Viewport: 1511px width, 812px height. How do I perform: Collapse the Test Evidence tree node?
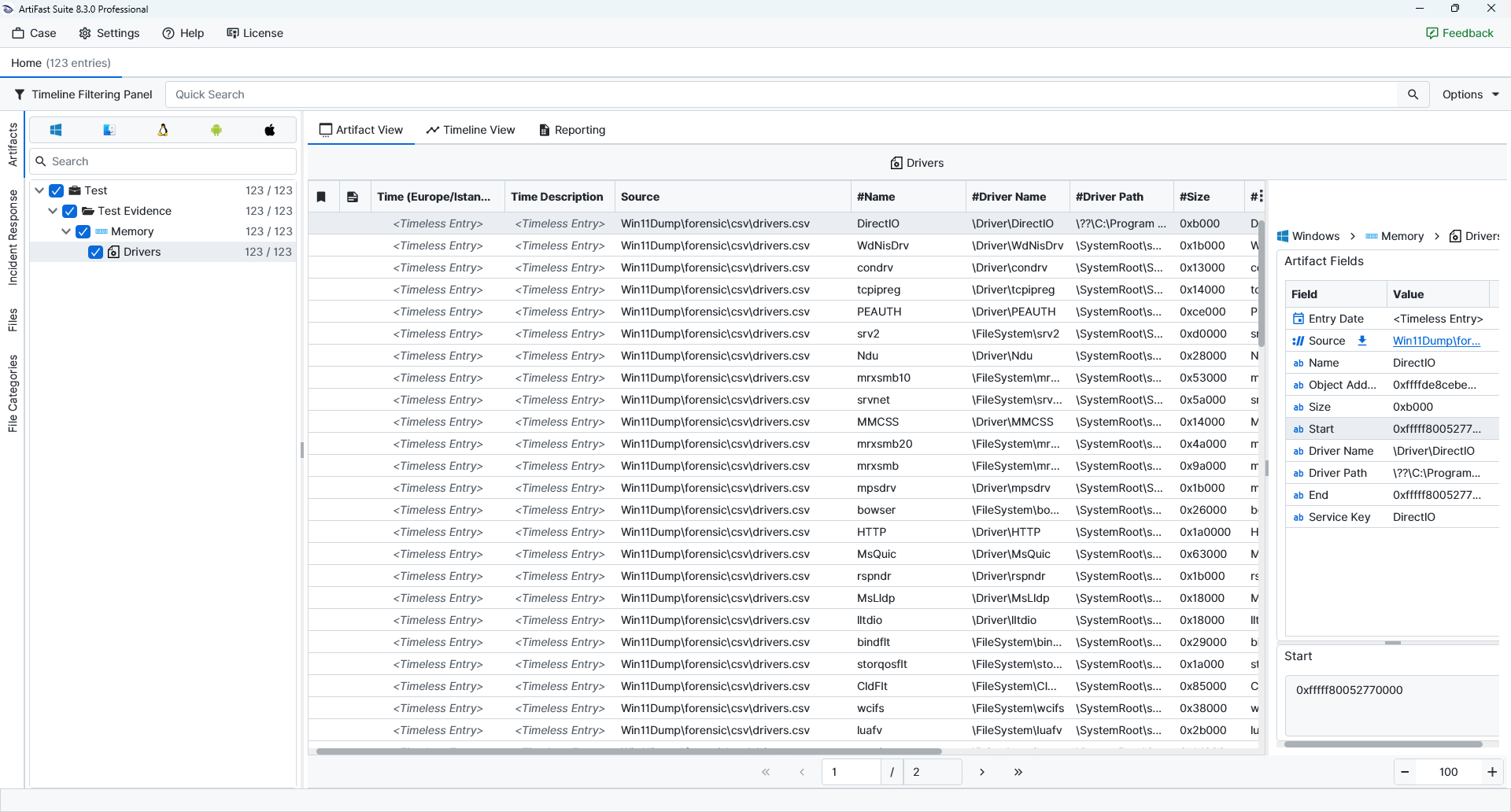pyautogui.click(x=53, y=211)
